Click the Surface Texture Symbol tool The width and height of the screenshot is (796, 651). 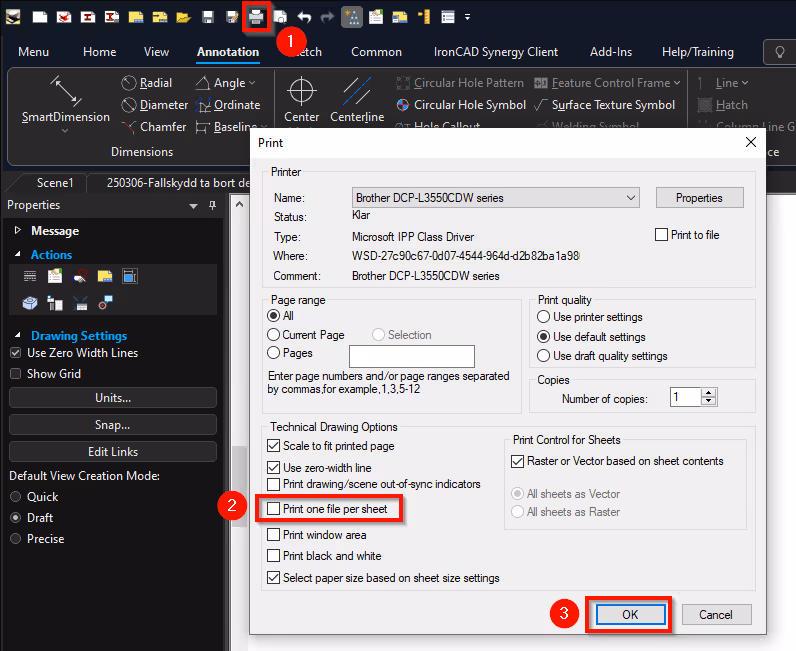[x=605, y=105]
